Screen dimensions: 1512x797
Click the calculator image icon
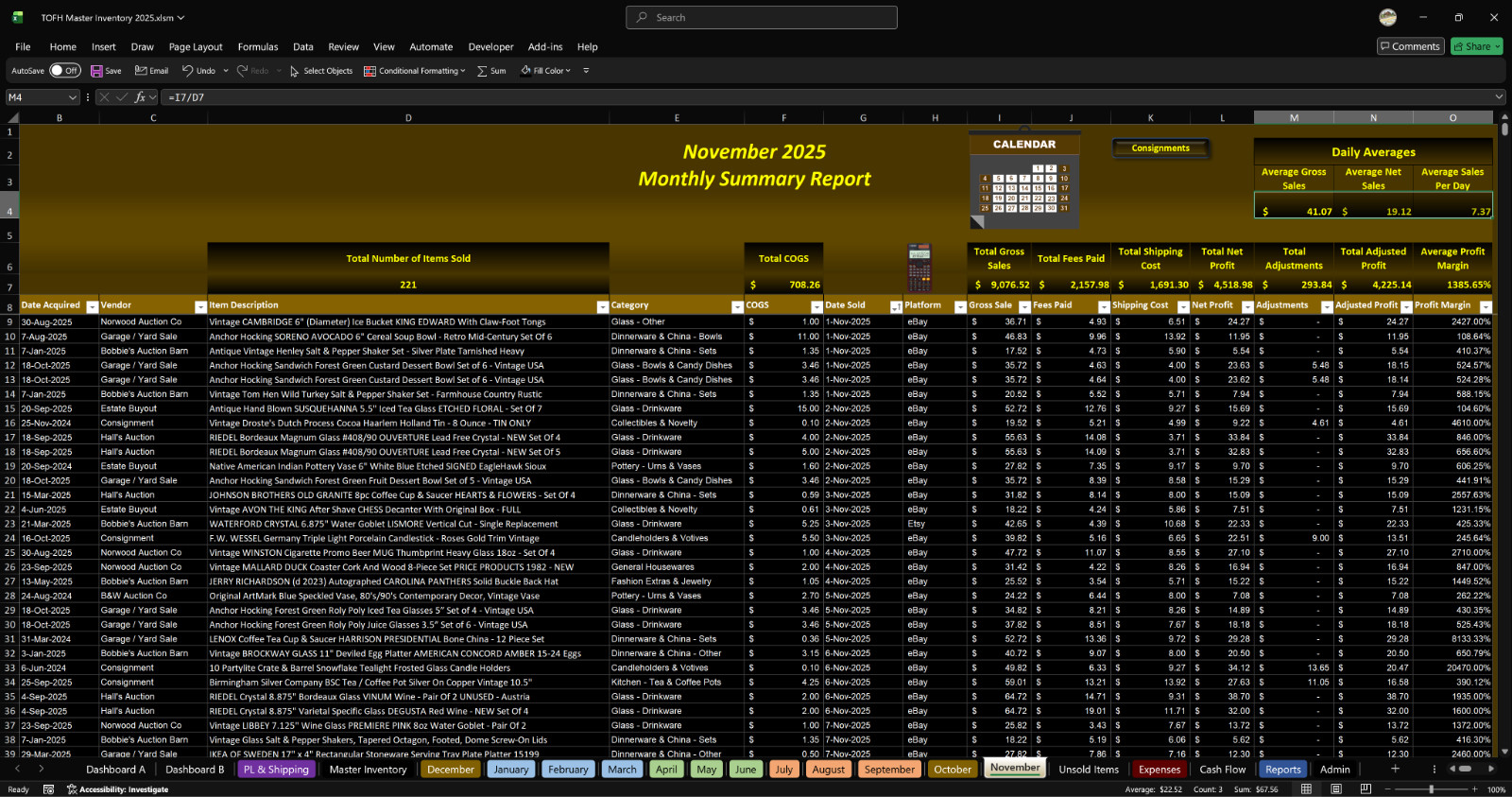coord(919,268)
